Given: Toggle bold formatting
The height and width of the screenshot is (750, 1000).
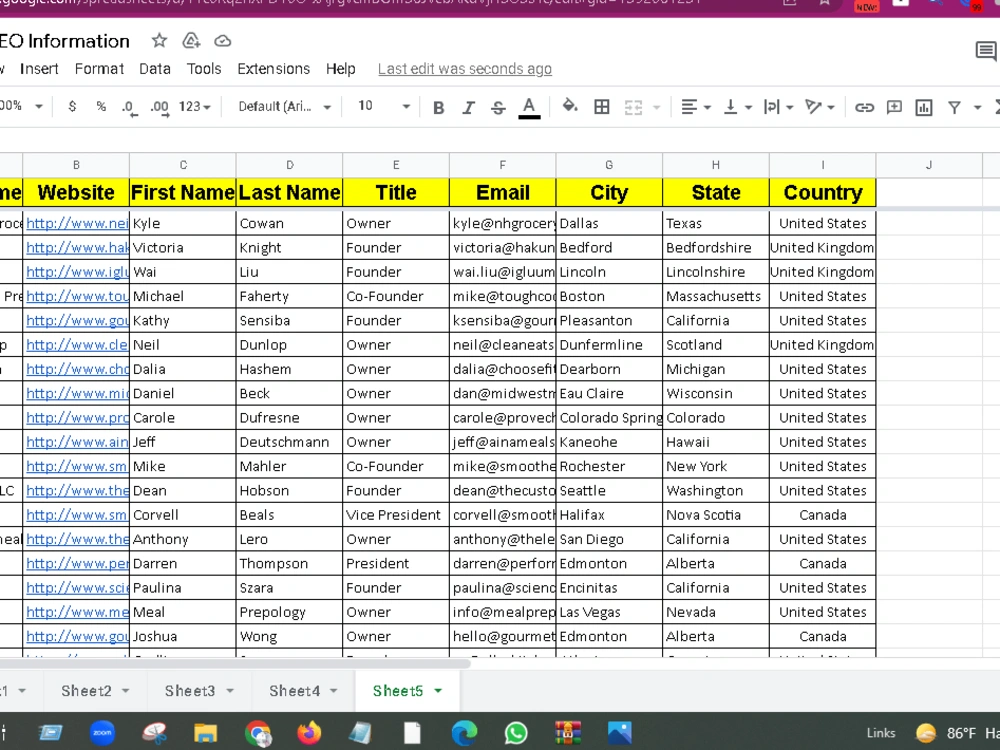Looking at the screenshot, I should click(438, 108).
